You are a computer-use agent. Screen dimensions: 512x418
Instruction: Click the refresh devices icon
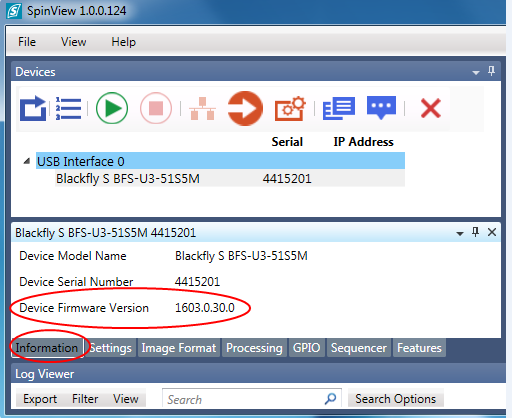[33, 108]
